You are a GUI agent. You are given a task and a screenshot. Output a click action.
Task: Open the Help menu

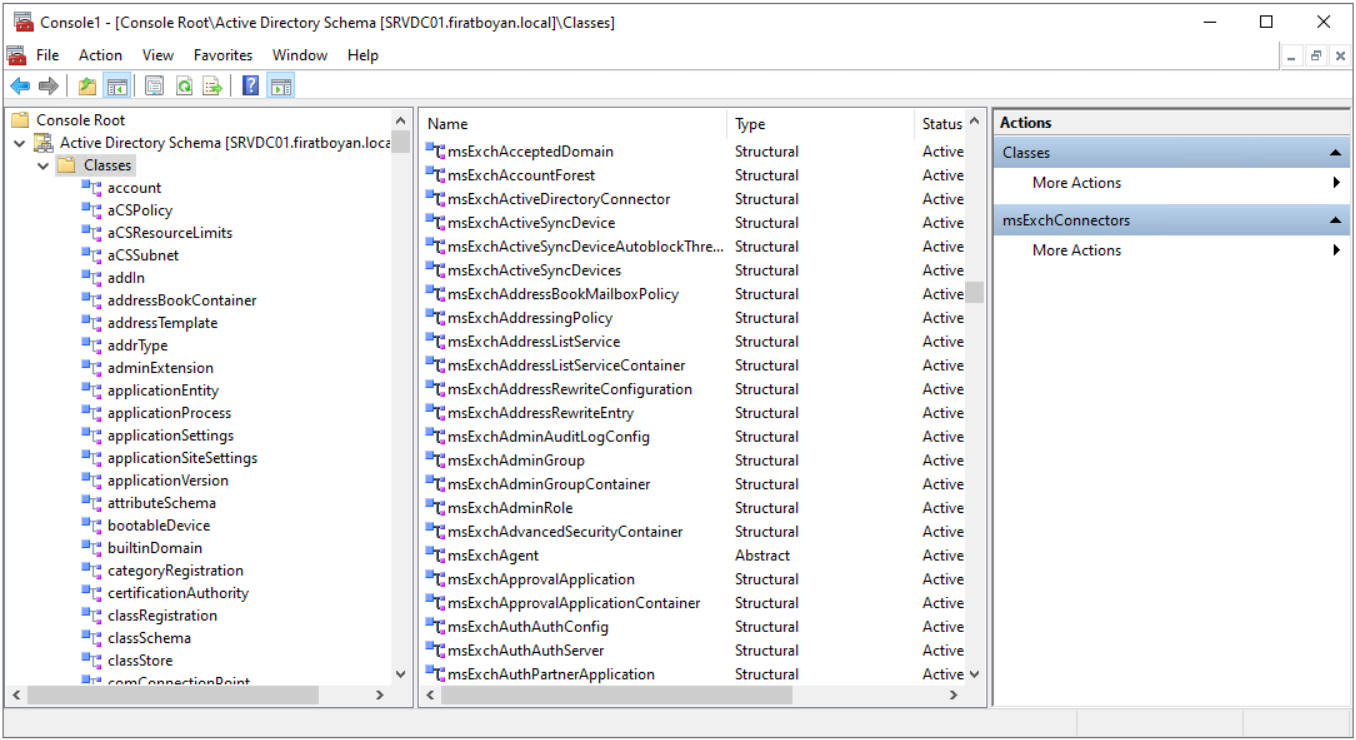363,55
